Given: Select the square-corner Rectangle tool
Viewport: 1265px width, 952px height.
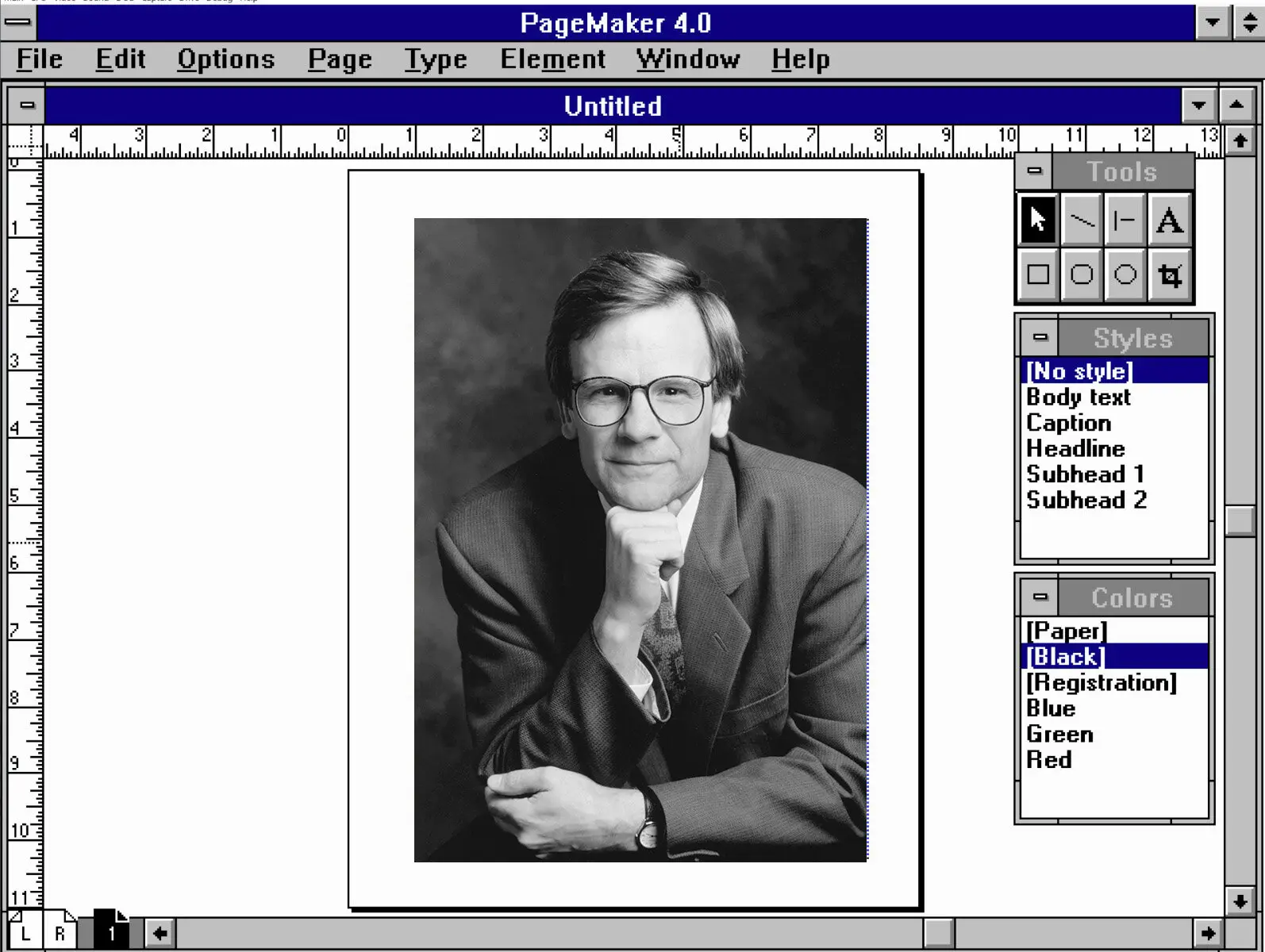Looking at the screenshot, I should coord(1038,274).
